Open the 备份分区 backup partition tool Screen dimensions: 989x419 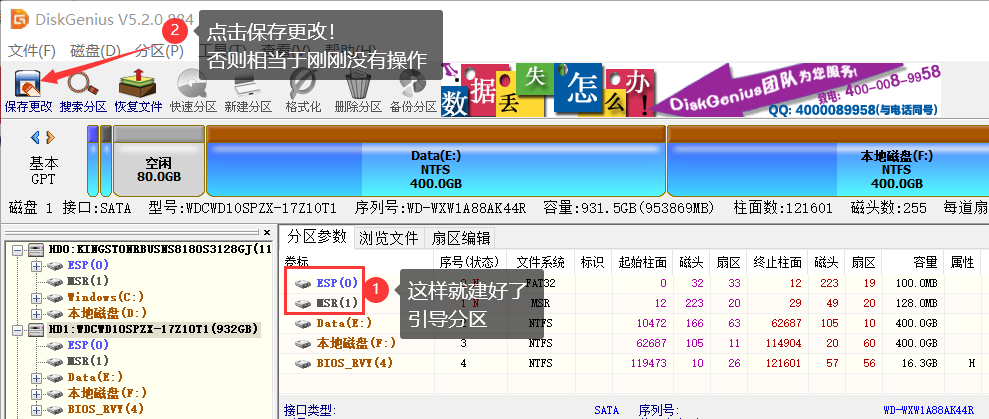[413, 85]
